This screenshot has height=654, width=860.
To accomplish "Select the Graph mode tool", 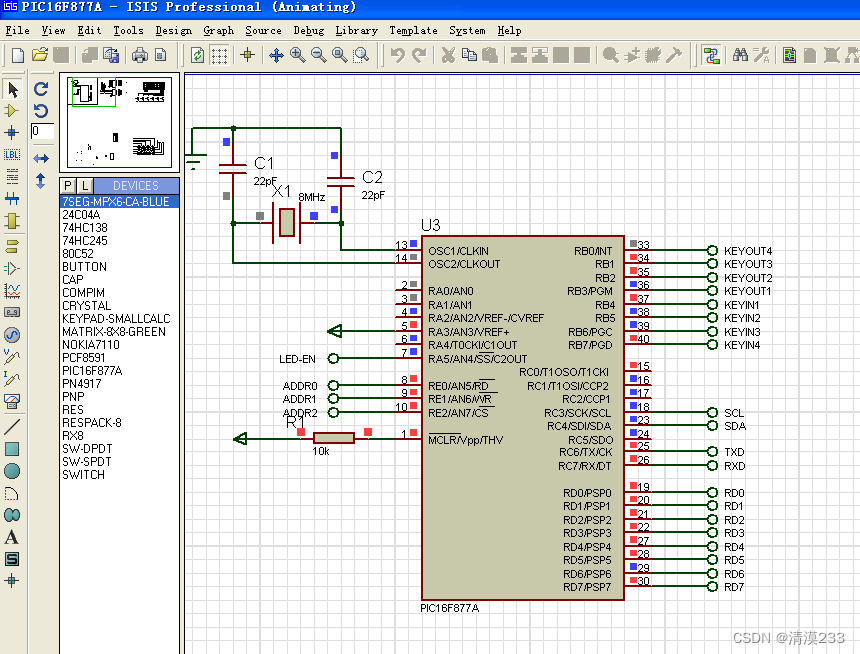I will coord(12,291).
